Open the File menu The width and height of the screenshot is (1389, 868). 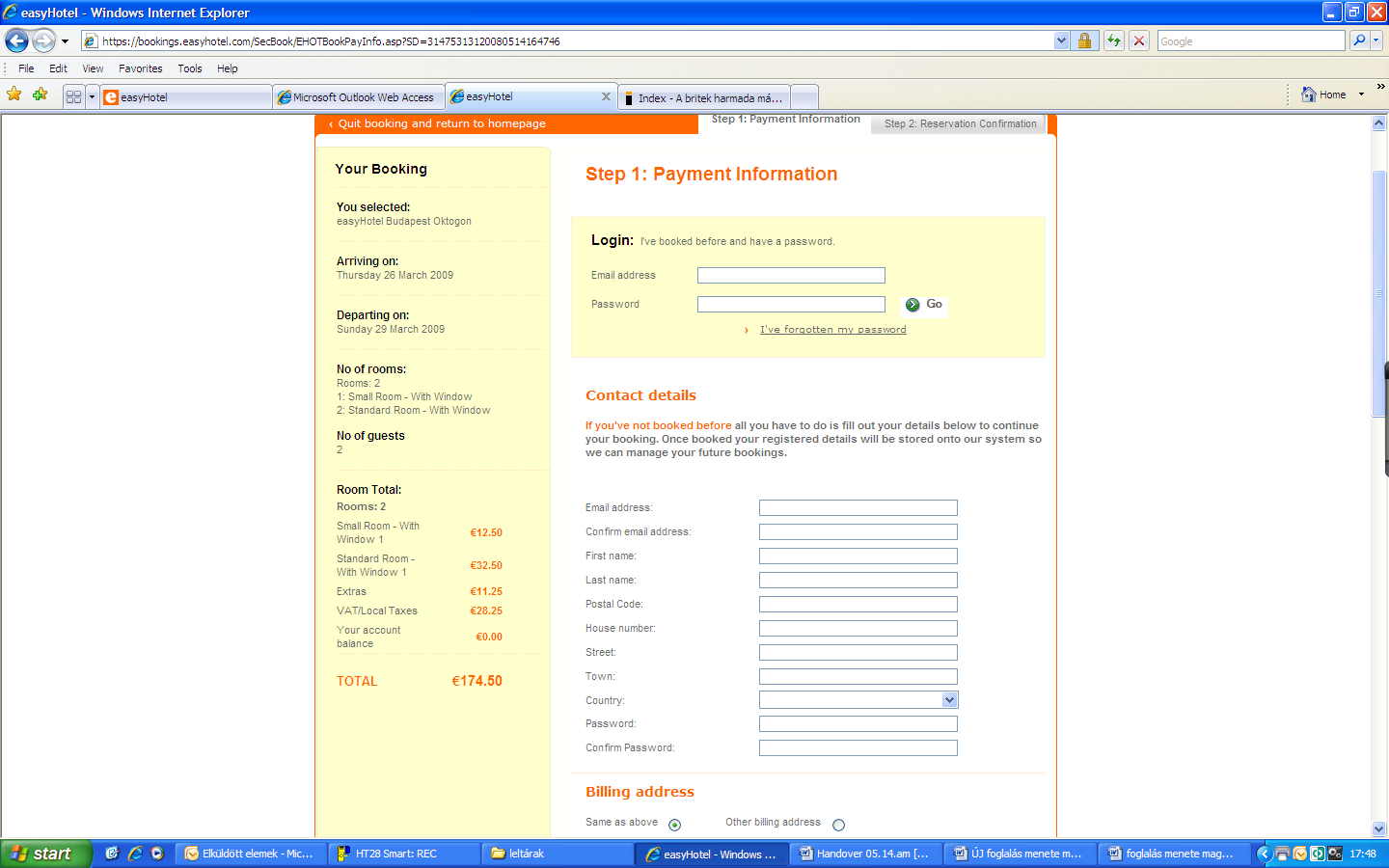point(26,68)
